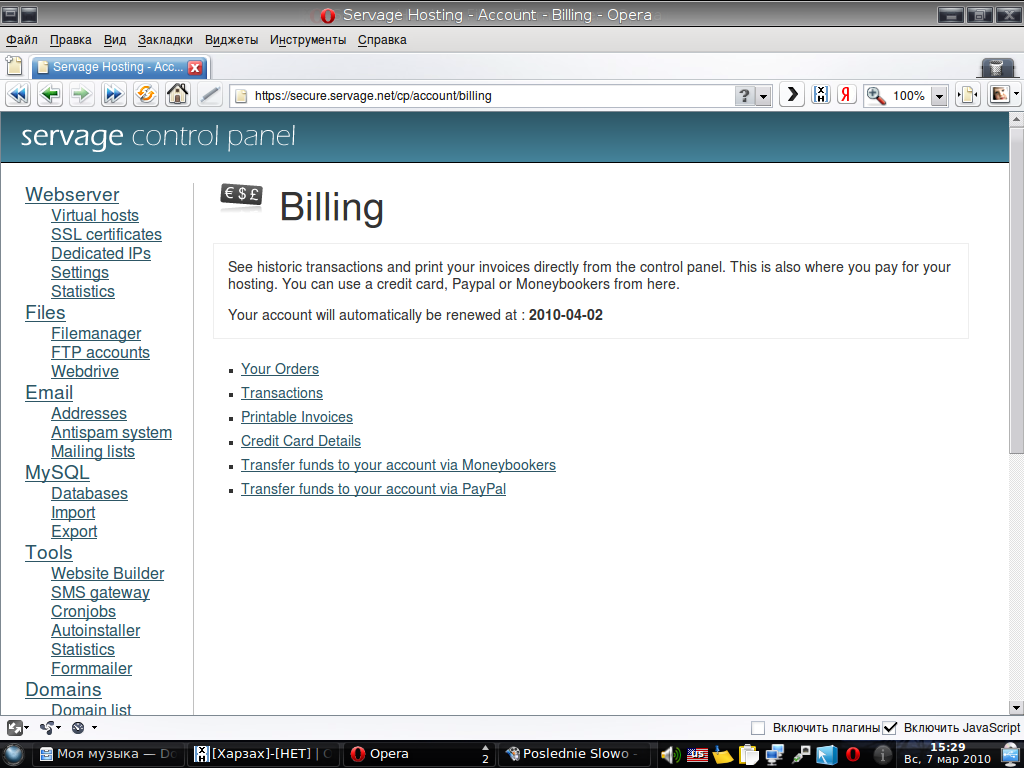Open the Правка menu
Screen dimensions: 1024x768
click(x=71, y=40)
